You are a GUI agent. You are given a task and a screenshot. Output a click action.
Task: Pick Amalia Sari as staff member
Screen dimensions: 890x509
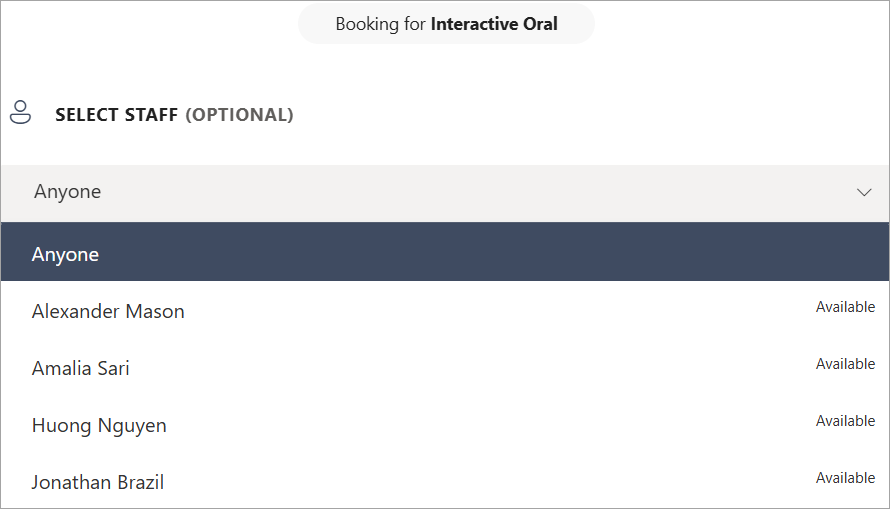81,368
